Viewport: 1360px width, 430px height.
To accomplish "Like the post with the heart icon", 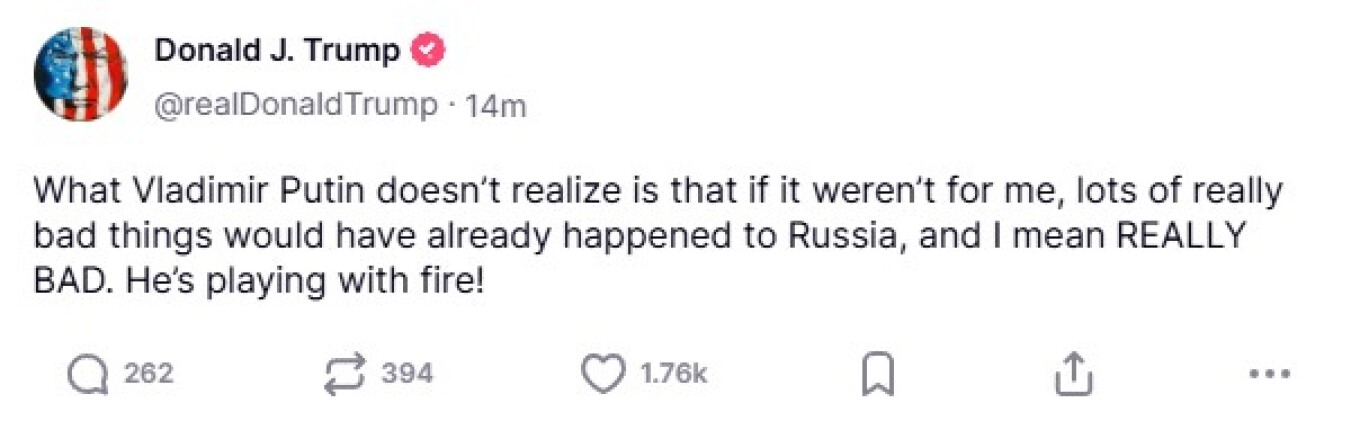I will pos(602,374).
